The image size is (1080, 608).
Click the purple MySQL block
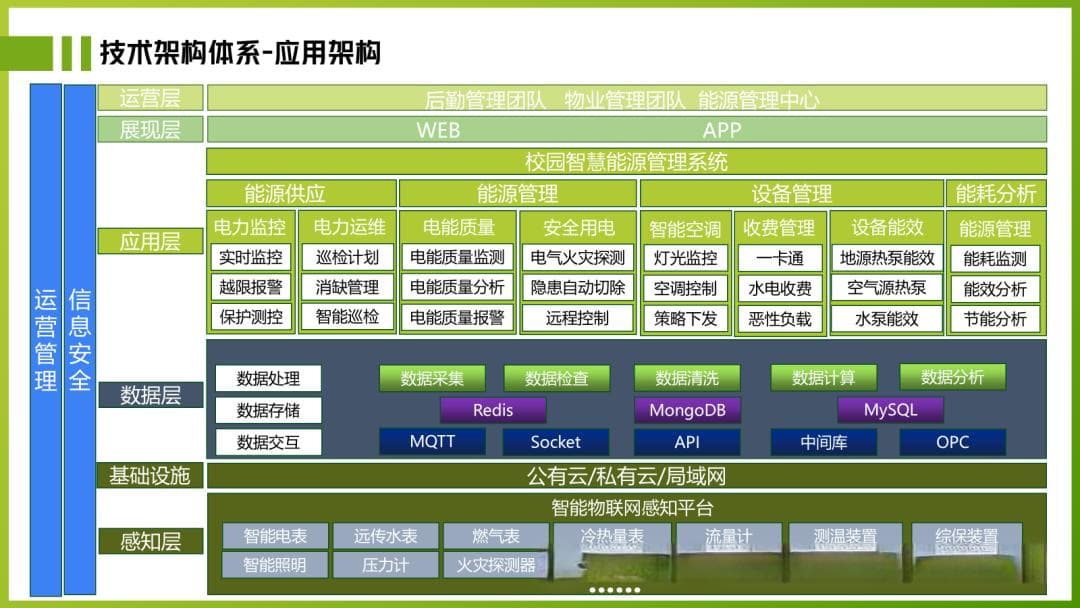tap(890, 410)
